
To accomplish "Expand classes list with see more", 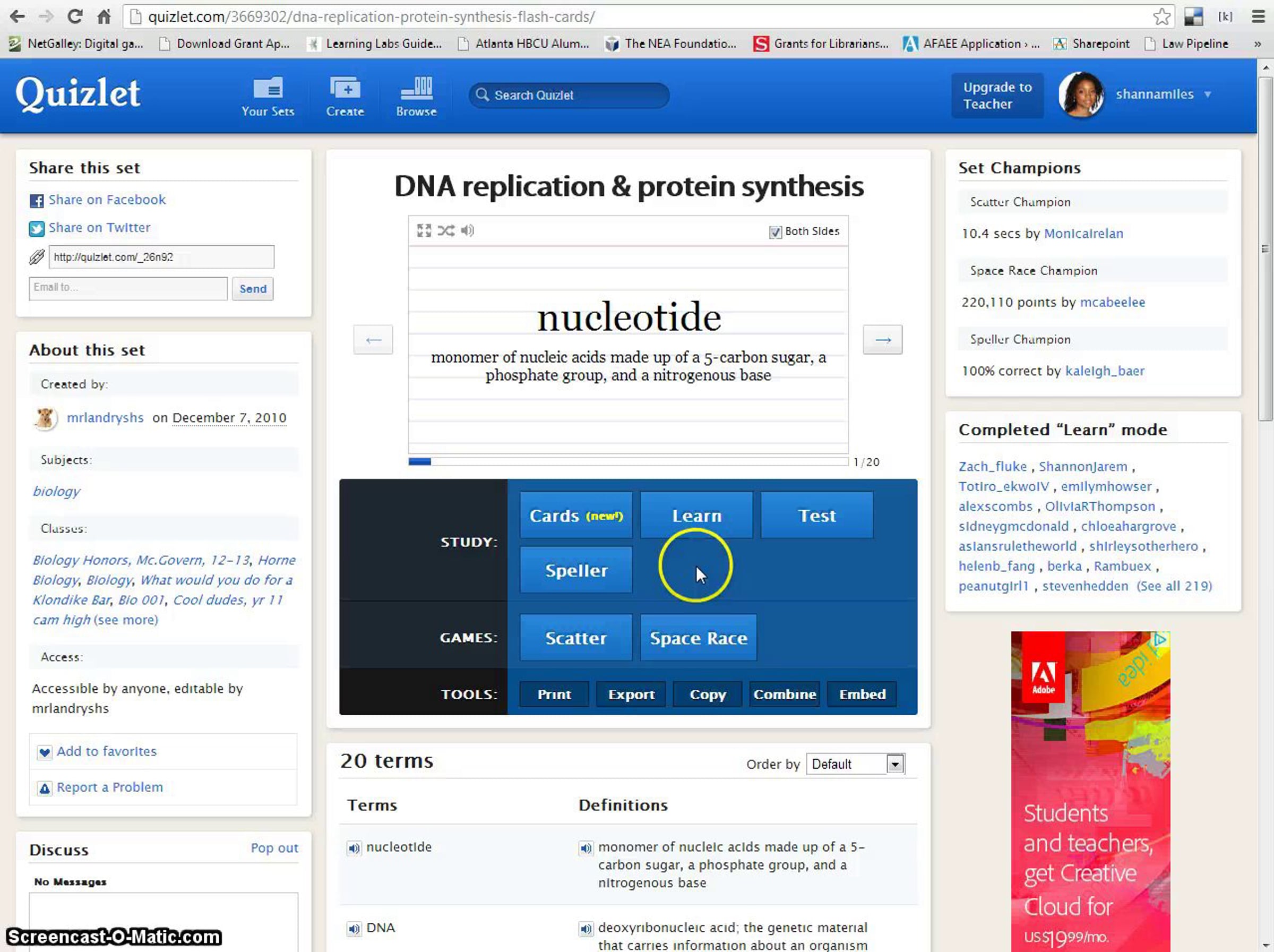I will click(126, 620).
